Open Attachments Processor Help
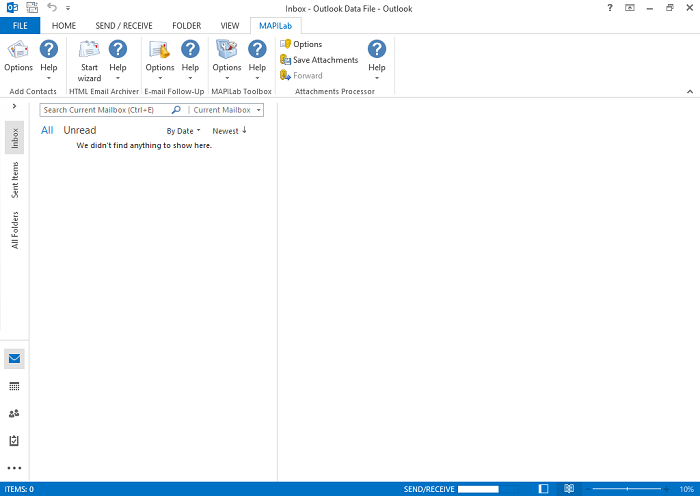The width and height of the screenshot is (700, 496). click(x=377, y=60)
